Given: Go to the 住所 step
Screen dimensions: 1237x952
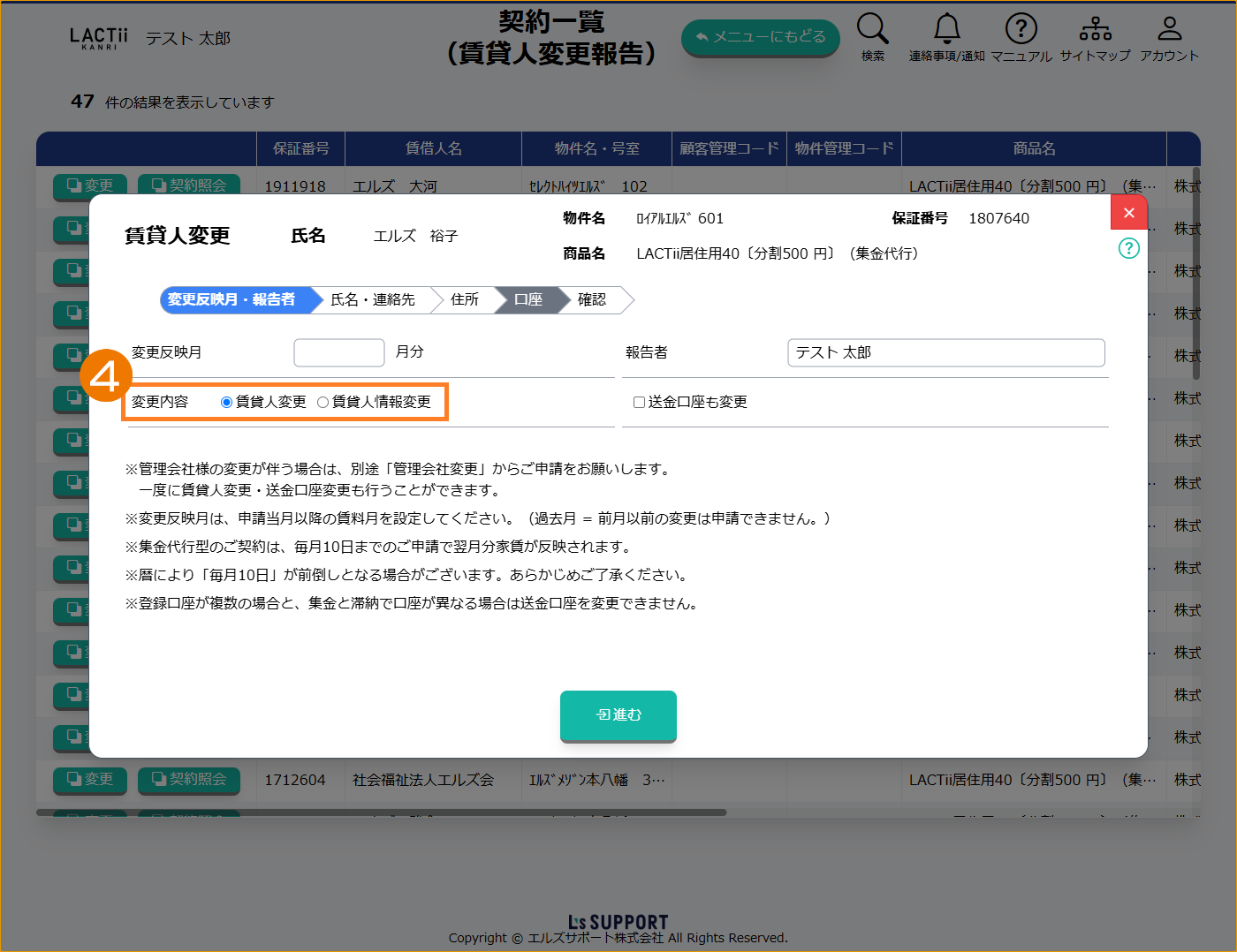Looking at the screenshot, I should click(464, 300).
